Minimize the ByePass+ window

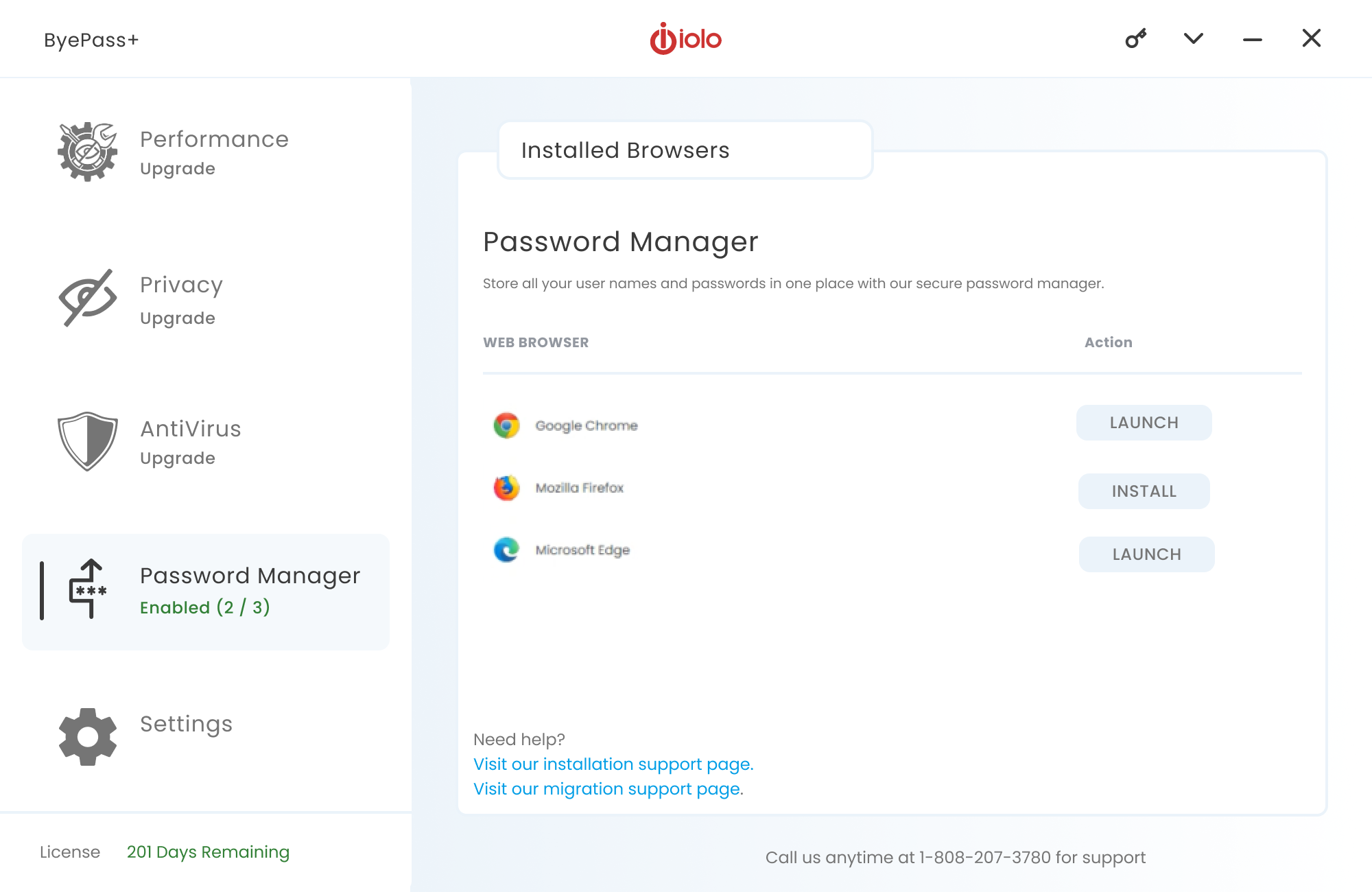(x=1253, y=40)
